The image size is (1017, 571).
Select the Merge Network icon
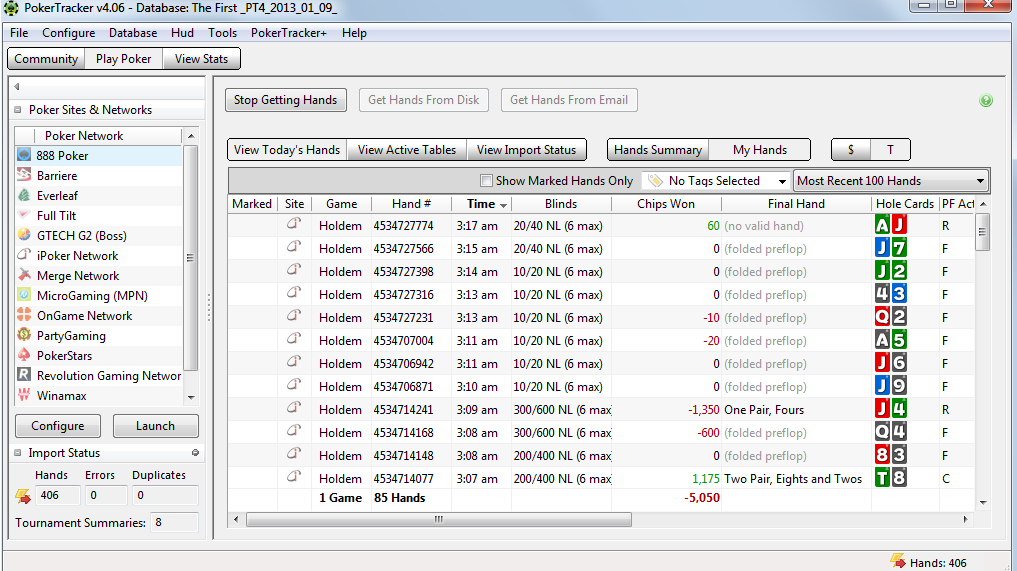(x=24, y=275)
